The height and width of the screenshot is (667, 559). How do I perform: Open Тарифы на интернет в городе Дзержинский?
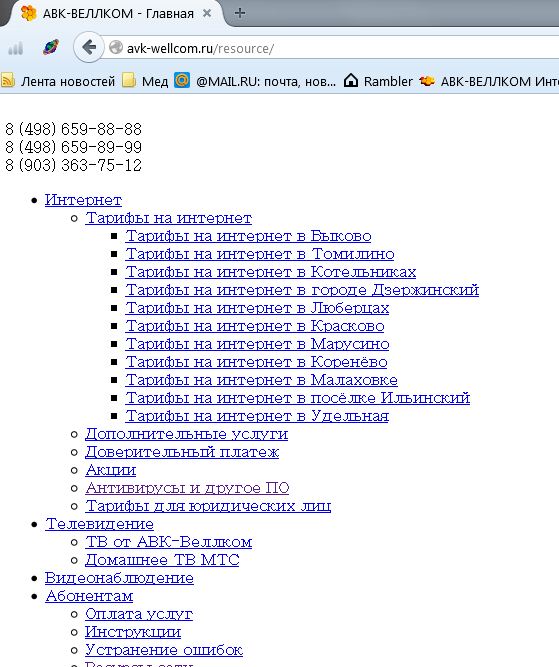pos(302,290)
